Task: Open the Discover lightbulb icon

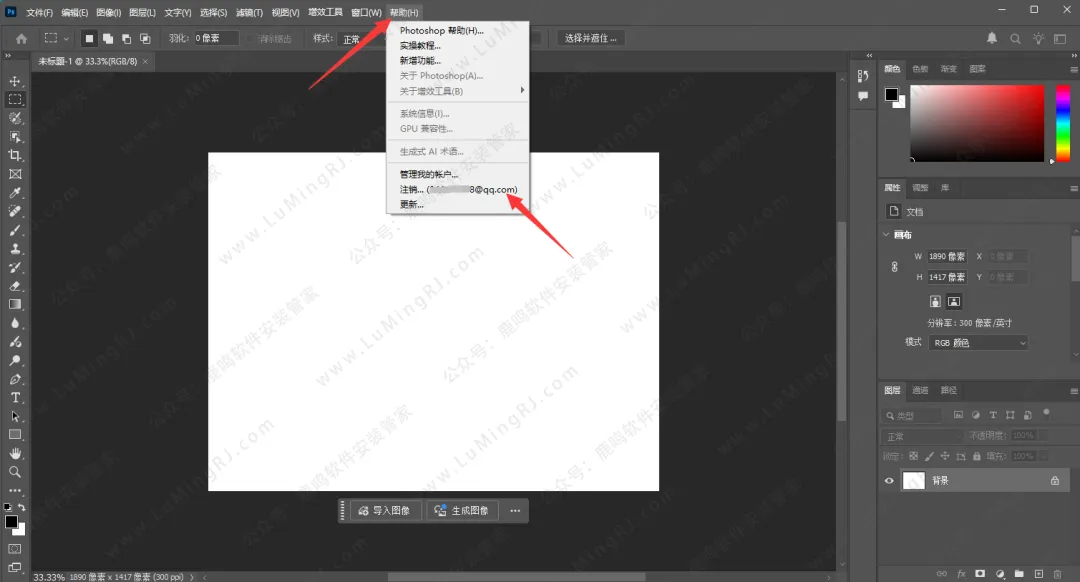Action: 1038,39
